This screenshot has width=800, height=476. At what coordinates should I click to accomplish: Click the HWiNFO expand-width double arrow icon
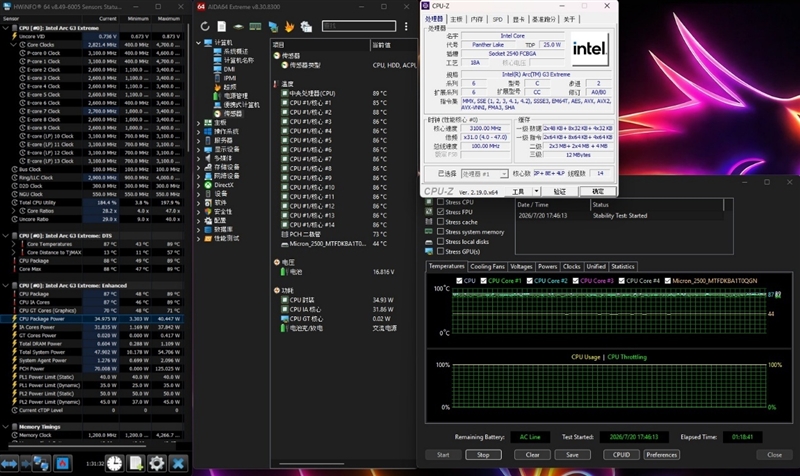click(9, 463)
